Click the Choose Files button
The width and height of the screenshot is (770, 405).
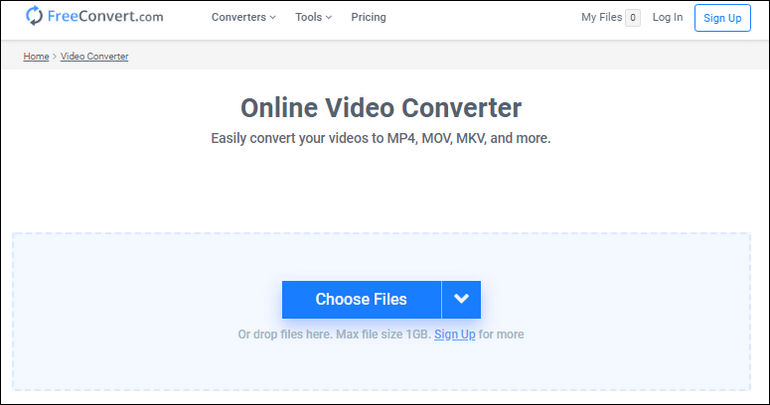pyautogui.click(x=361, y=299)
